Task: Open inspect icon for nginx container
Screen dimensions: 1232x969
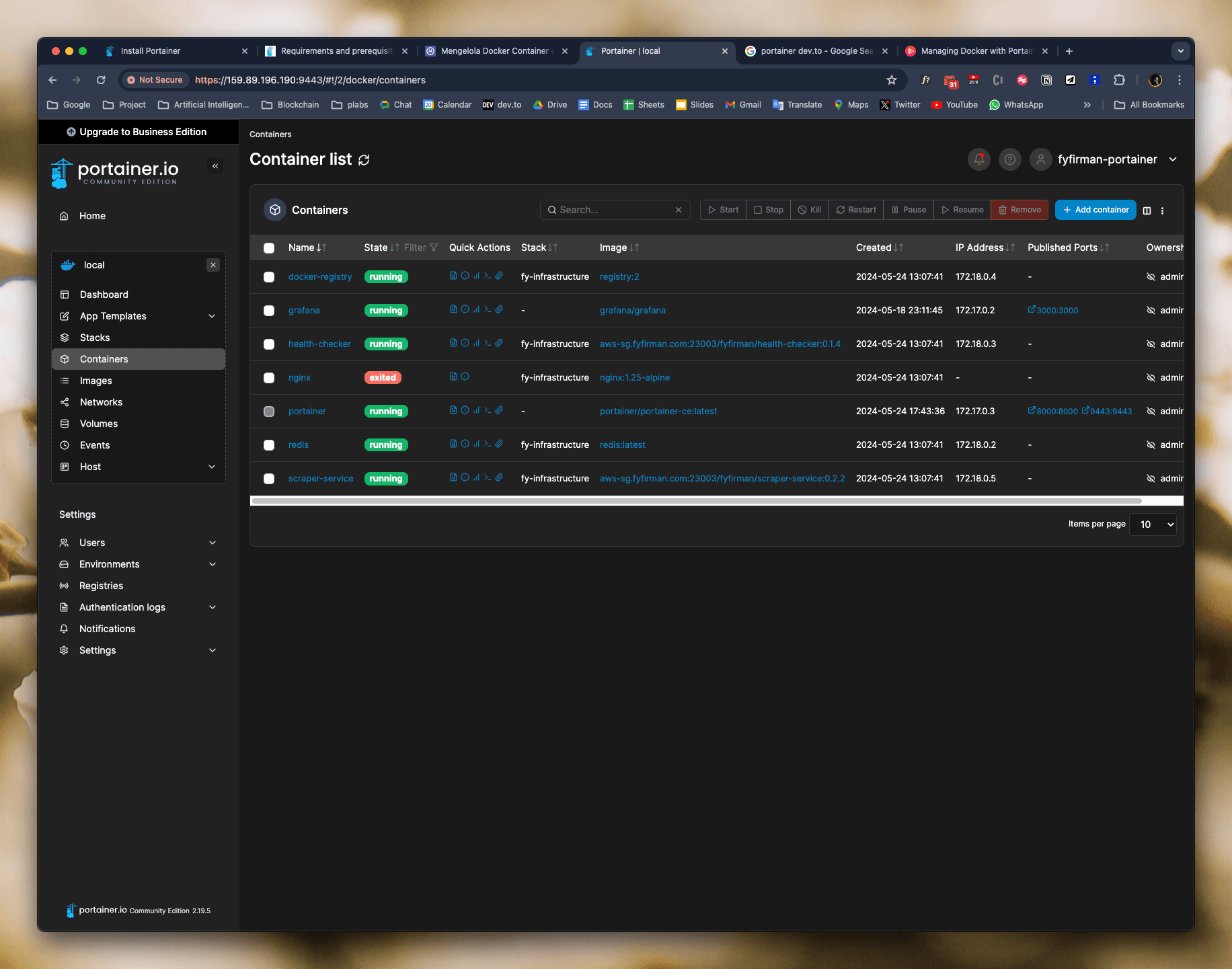Action: 465,377
